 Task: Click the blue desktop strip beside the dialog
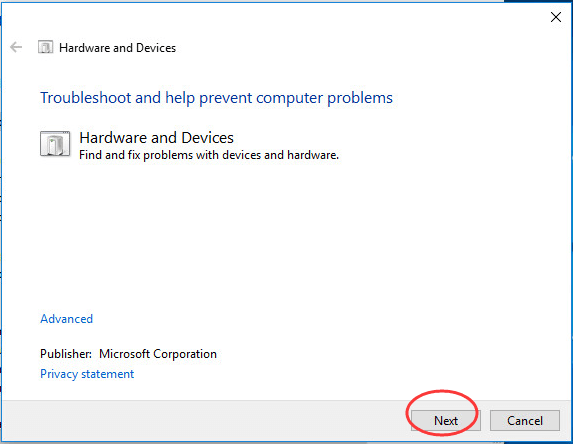(x=537, y=1)
